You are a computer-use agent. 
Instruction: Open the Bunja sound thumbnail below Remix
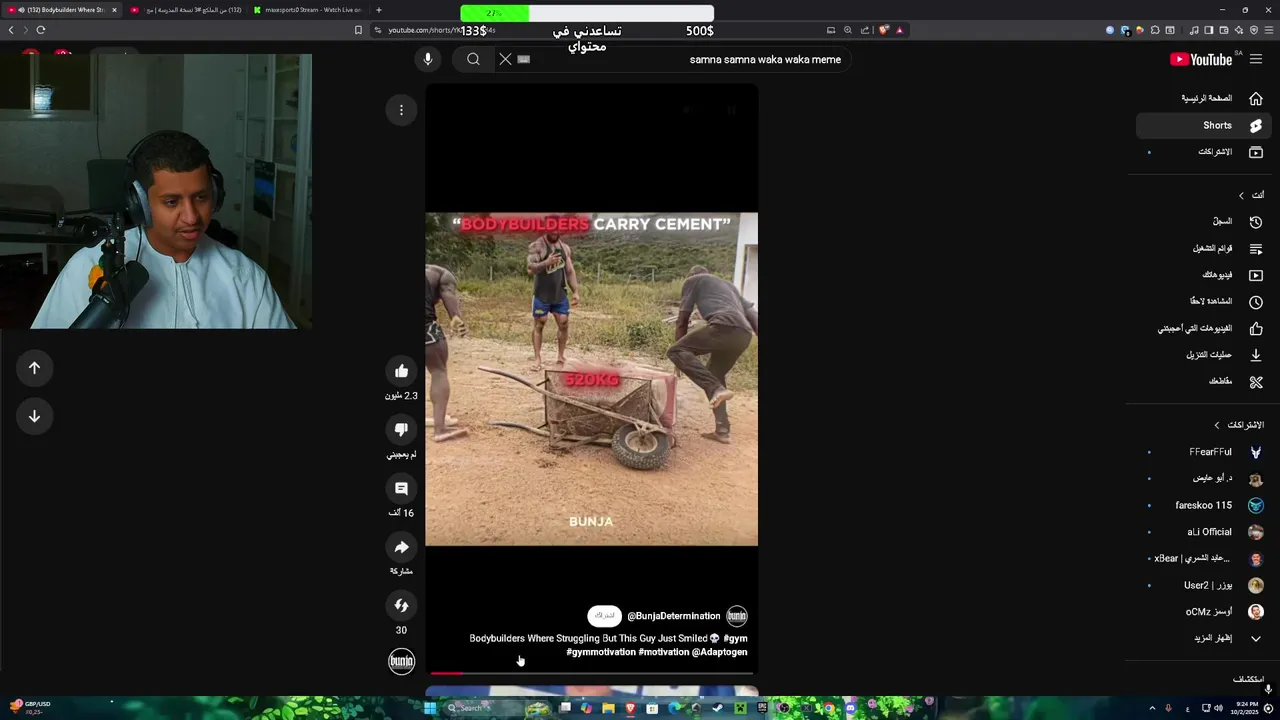401,661
